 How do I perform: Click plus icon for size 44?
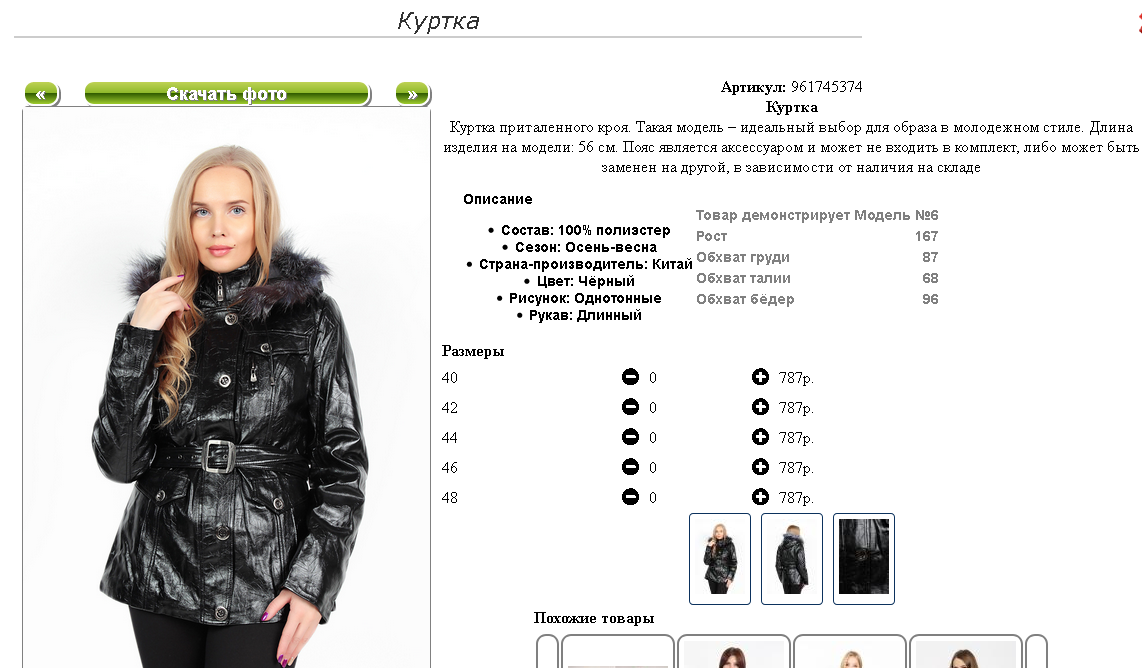point(760,436)
